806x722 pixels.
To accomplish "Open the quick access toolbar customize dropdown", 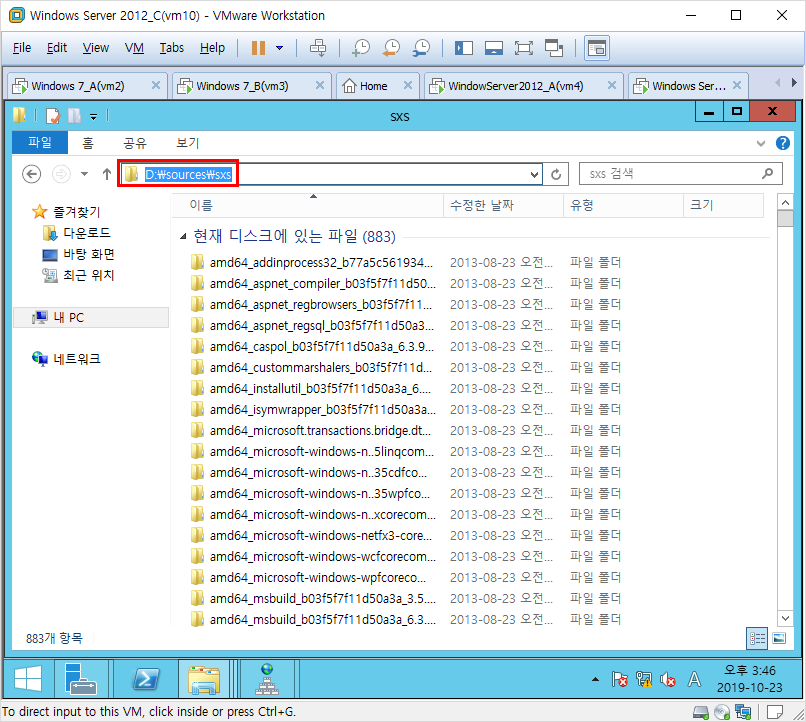I will [x=93, y=117].
